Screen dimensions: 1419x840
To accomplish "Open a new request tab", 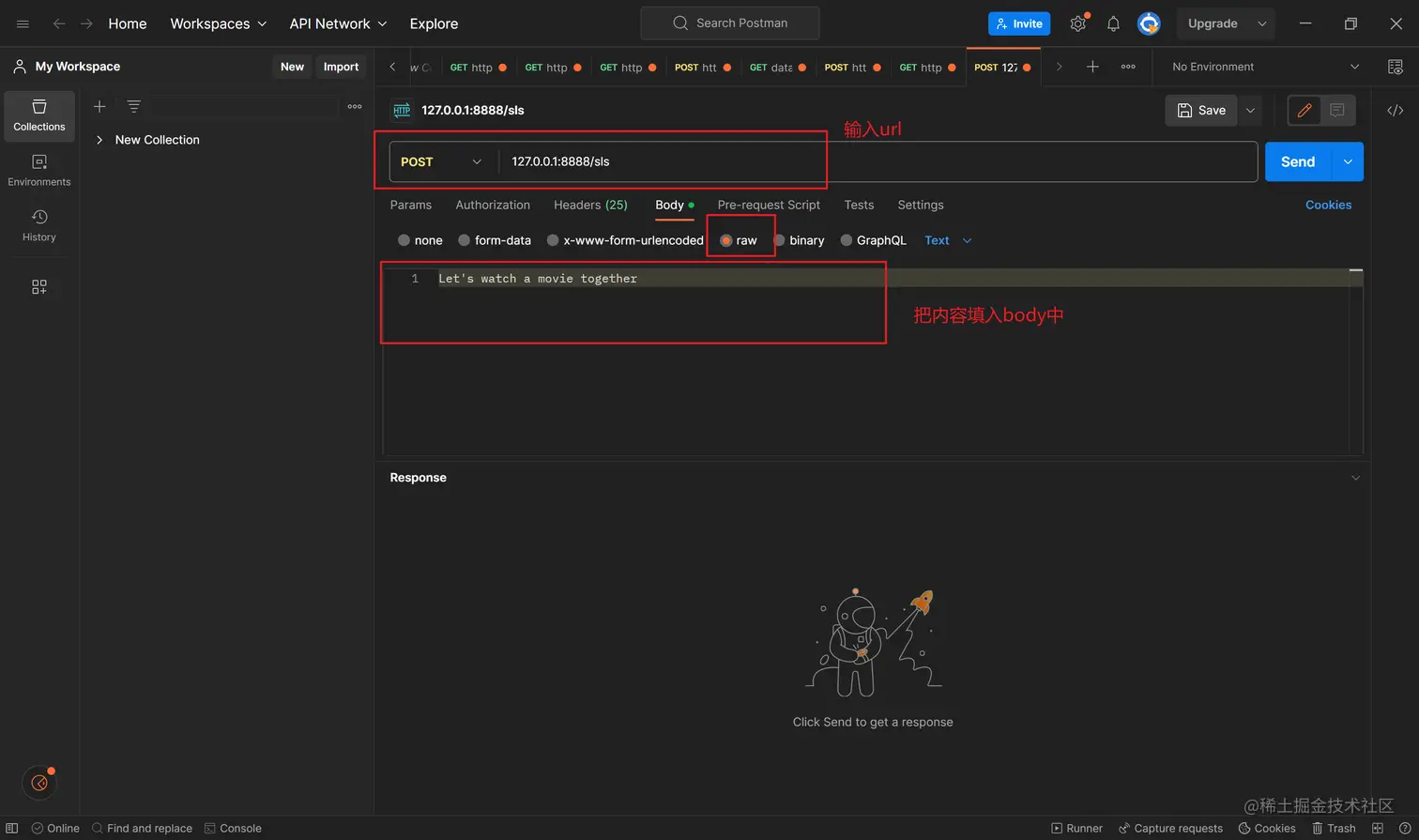I will click(x=1092, y=67).
